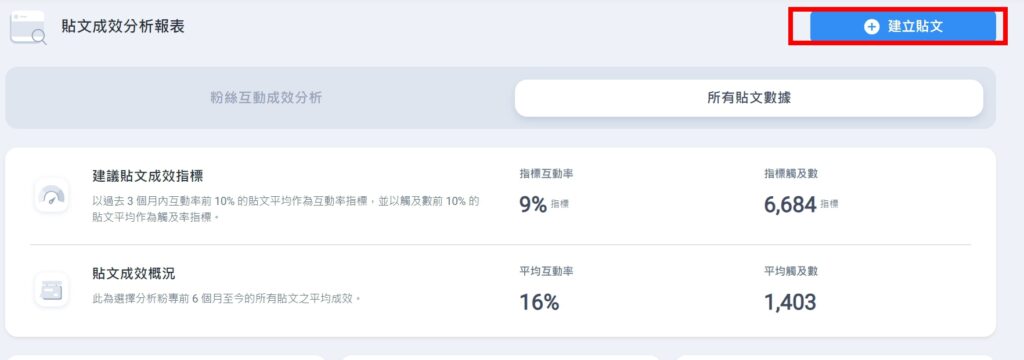
Task: Click the post card icon beside 貼文成效概況
Action: (52, 289)
